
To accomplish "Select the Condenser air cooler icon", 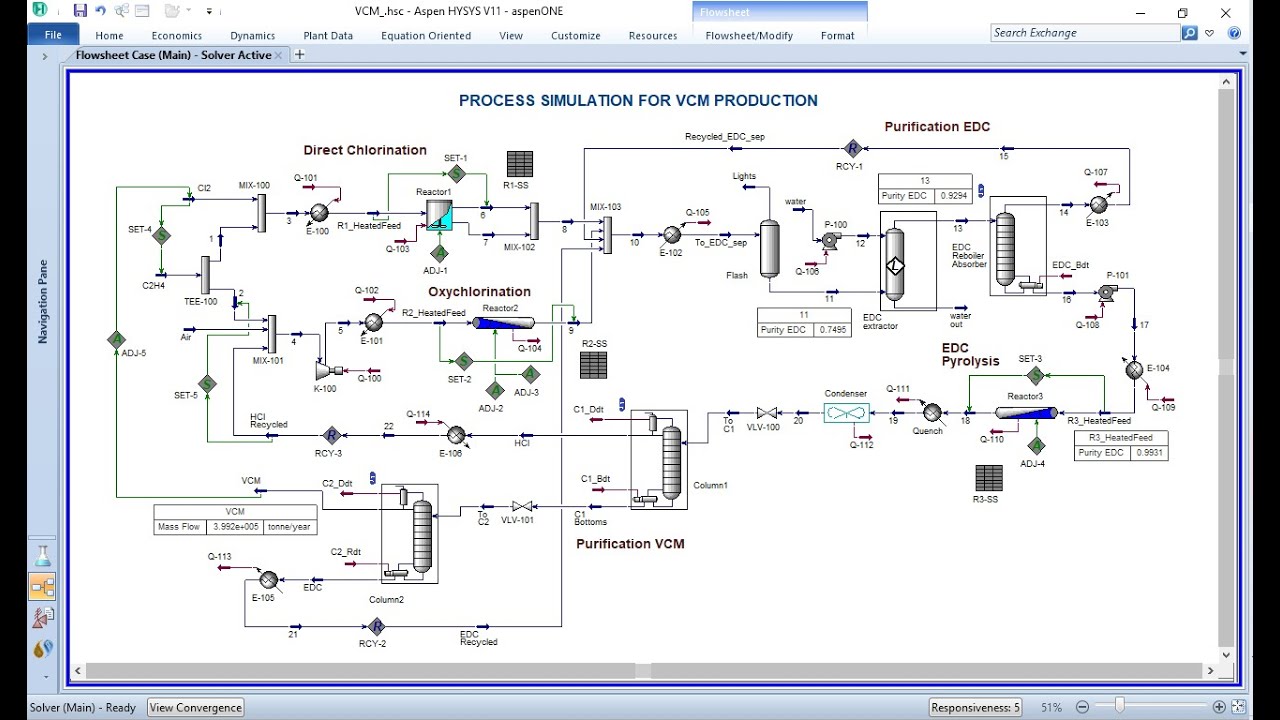I will (x=846, y=413).
